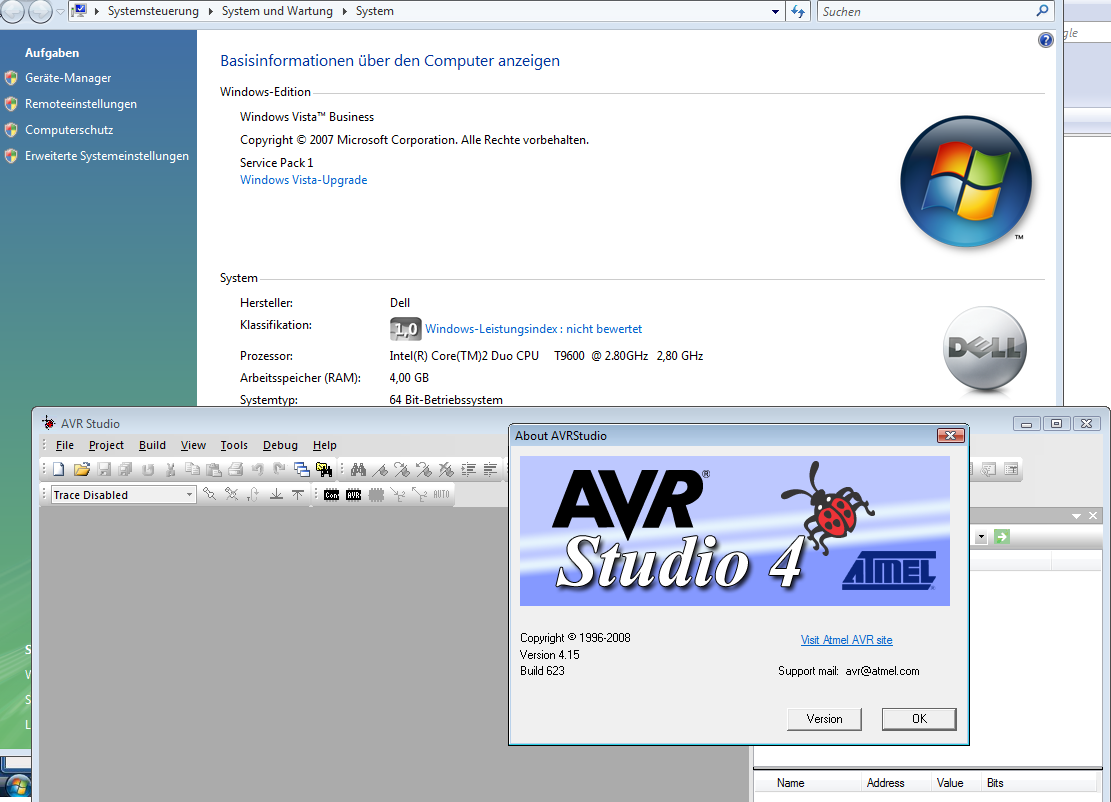The image size is (1111, 802).
Task: Open Remoteeinstellungen in the sidebar
Action: (x=81, y=104)
